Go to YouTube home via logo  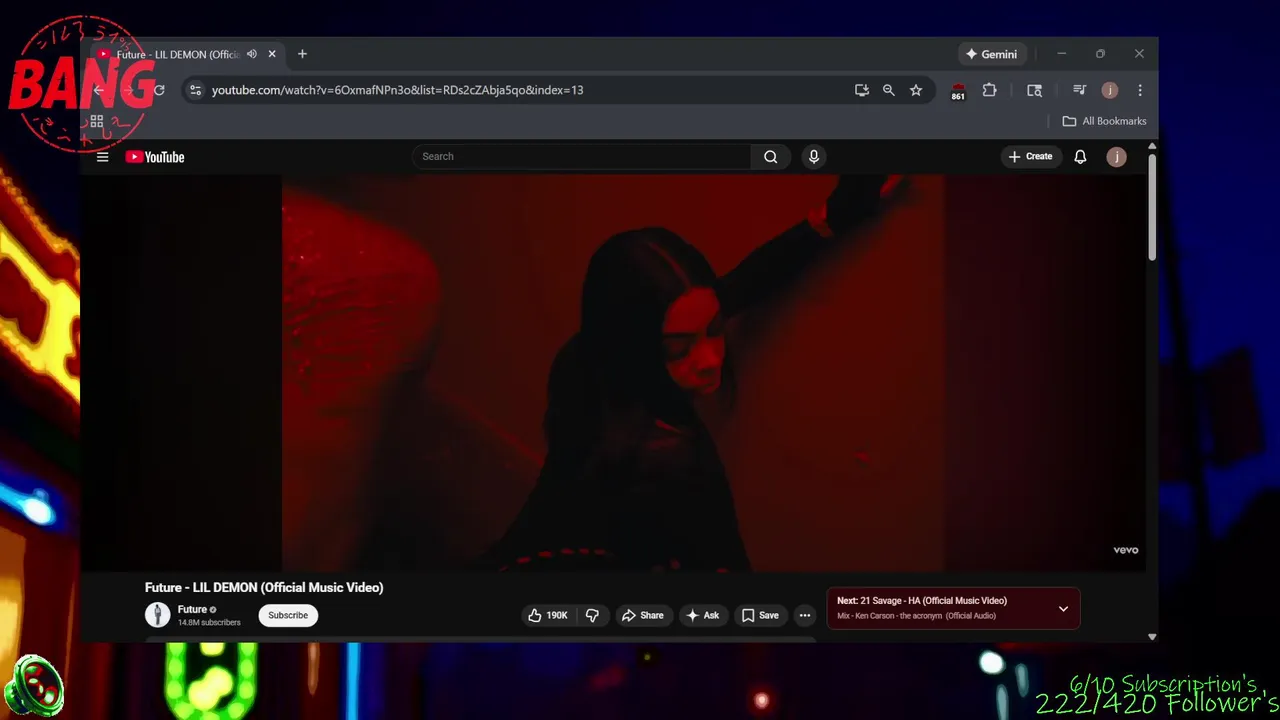(x=155, y=157)
